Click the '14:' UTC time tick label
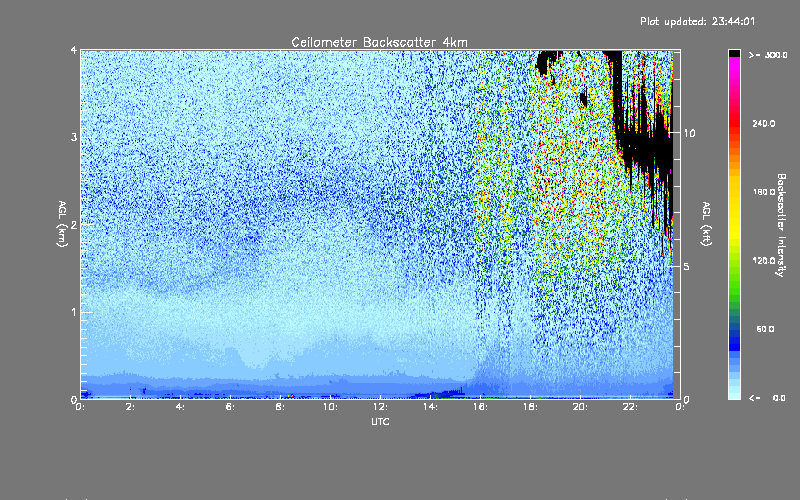Screen dimensions: 800x500 pos(430,407)
